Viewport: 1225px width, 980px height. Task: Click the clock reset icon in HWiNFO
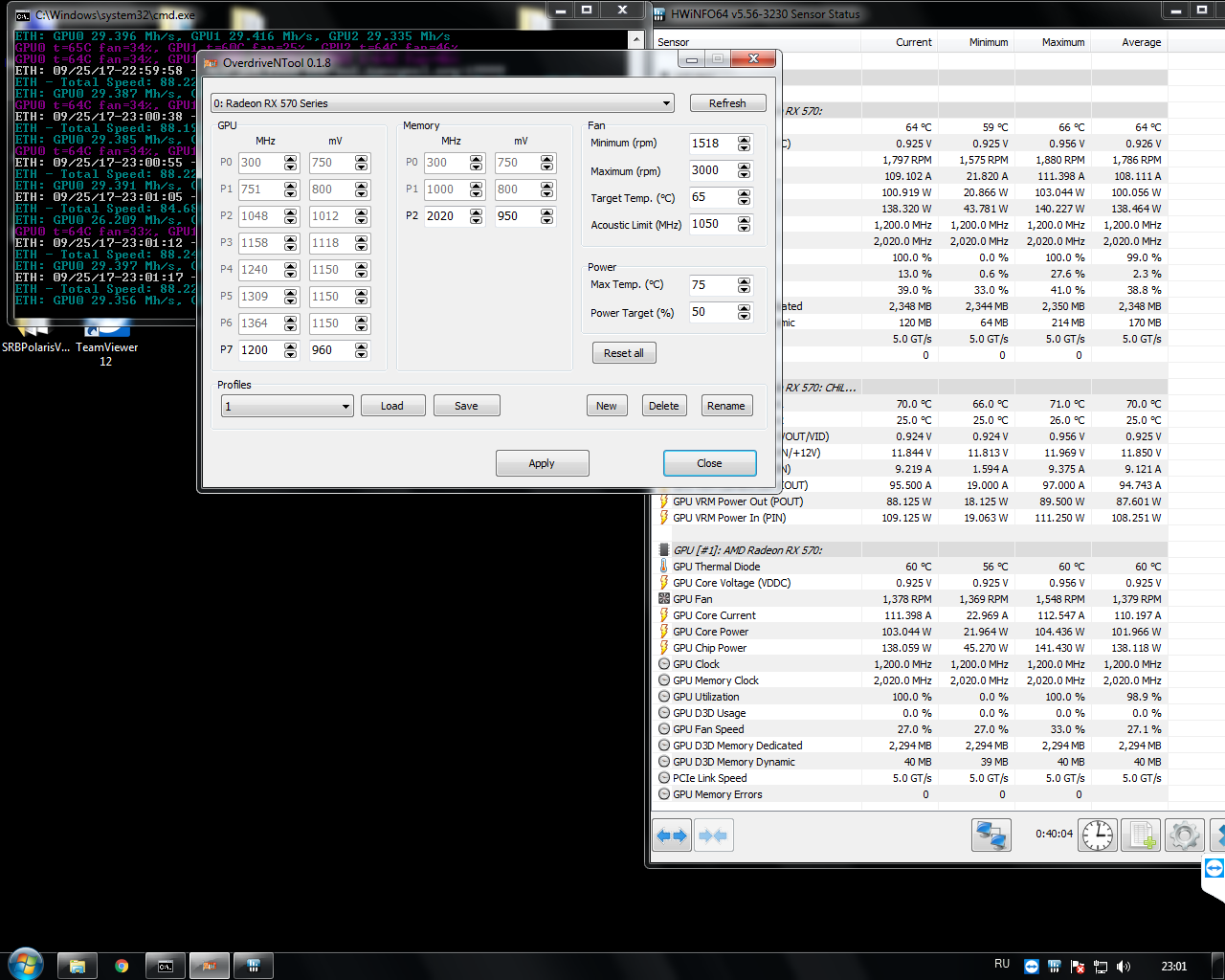tap(1098, 835)
